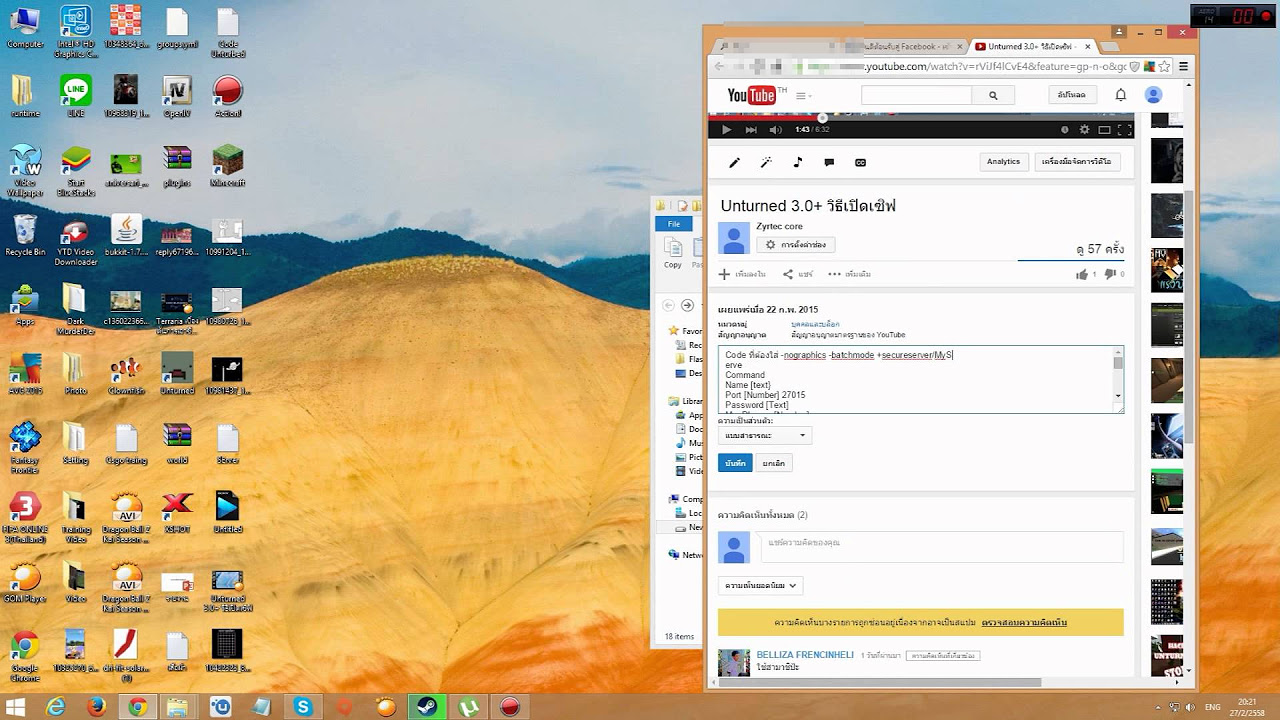This screenshot has height=720, width=1280.
Task: Open video player settings gear
Action: tap(1084, 129)
